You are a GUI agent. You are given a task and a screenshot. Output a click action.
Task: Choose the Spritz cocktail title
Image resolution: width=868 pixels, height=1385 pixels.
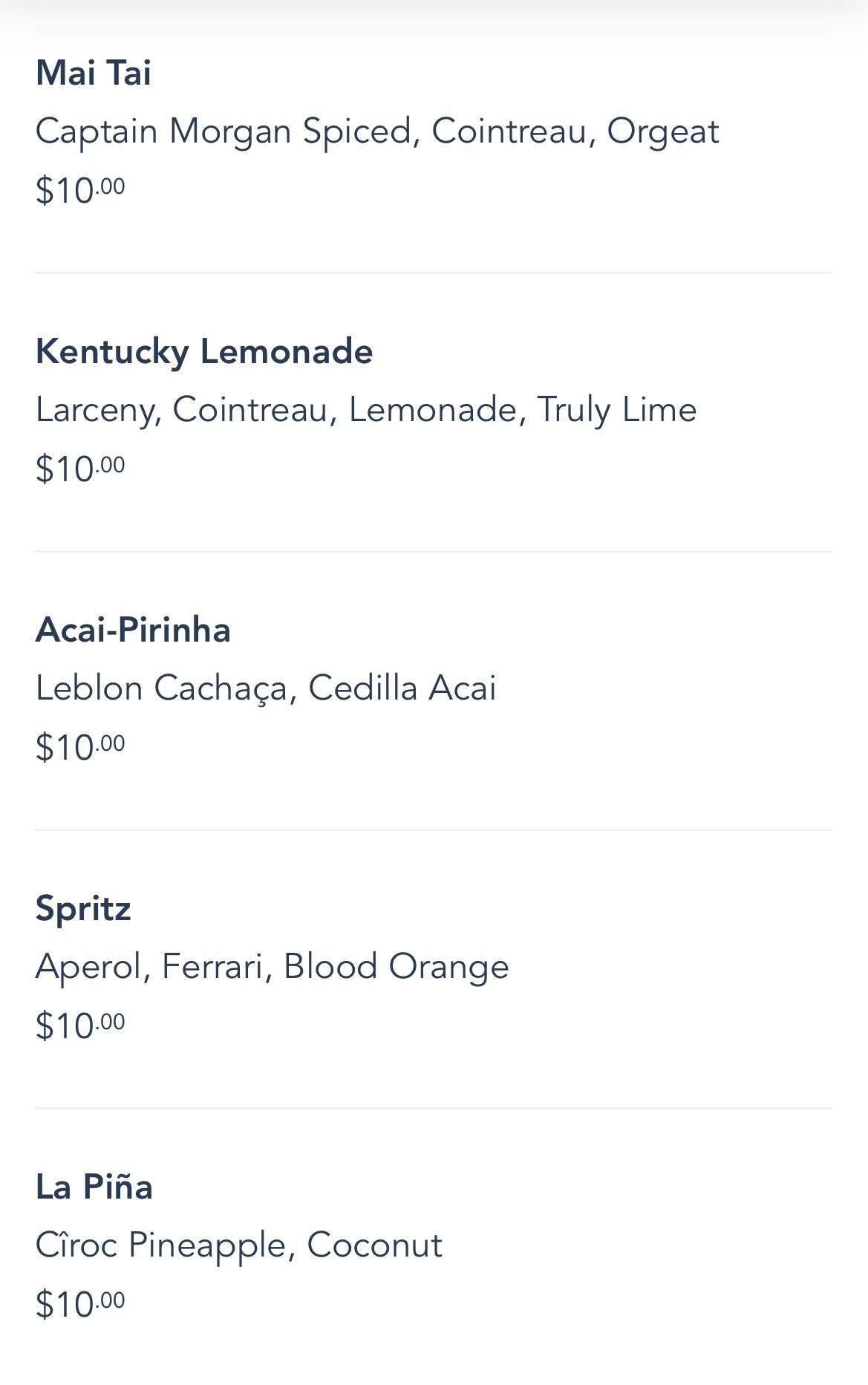pyautogui.click(x=83, y=908)
